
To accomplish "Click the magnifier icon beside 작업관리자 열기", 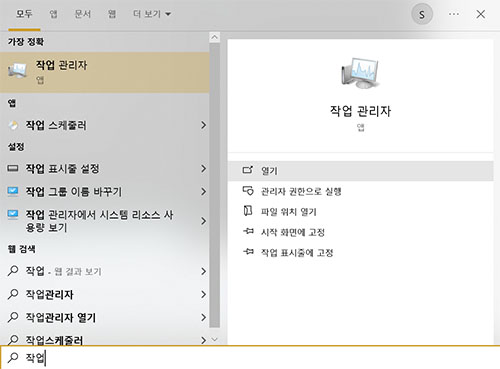I will click(13, 317).
